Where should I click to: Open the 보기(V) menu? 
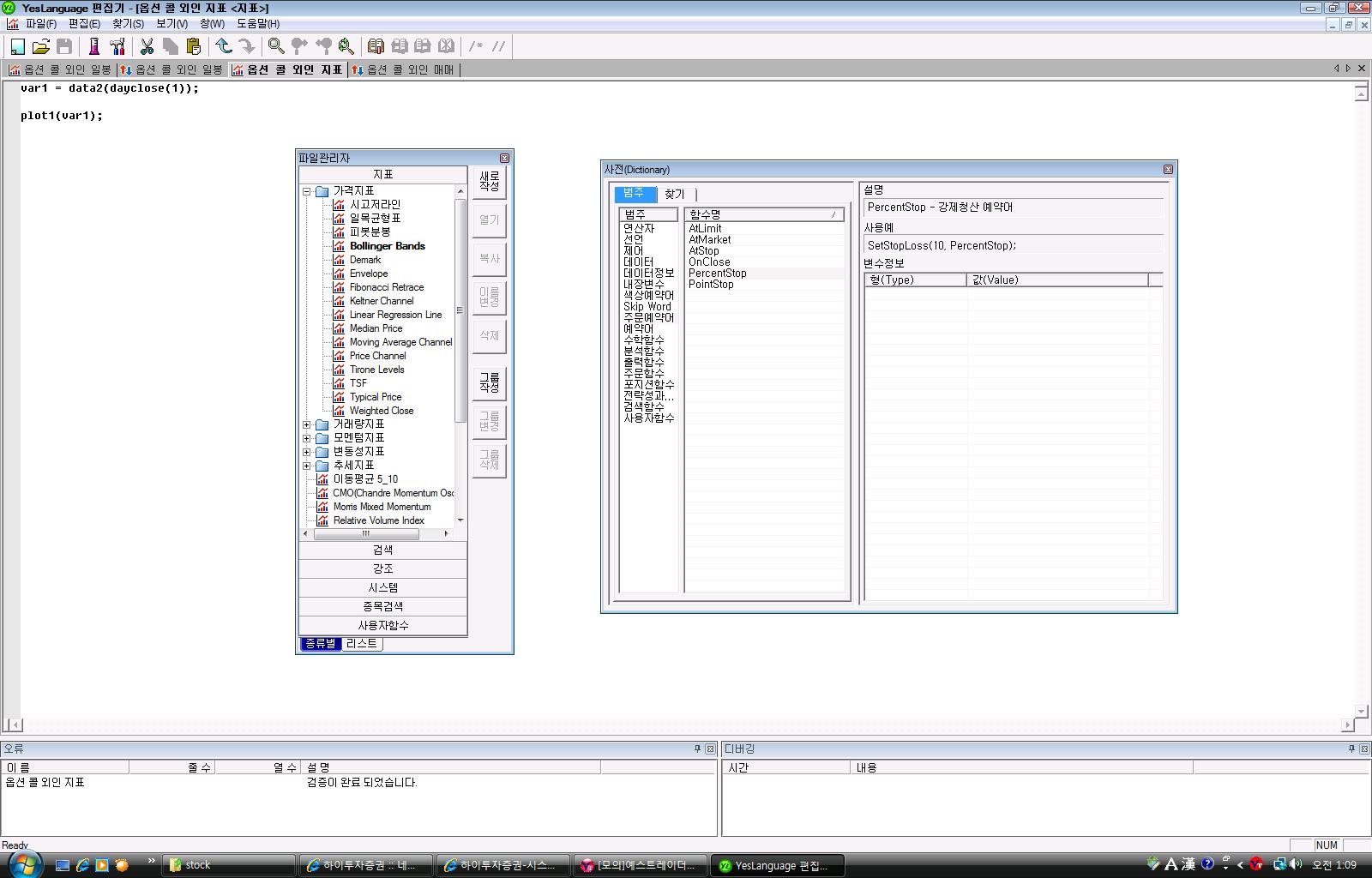171,24
